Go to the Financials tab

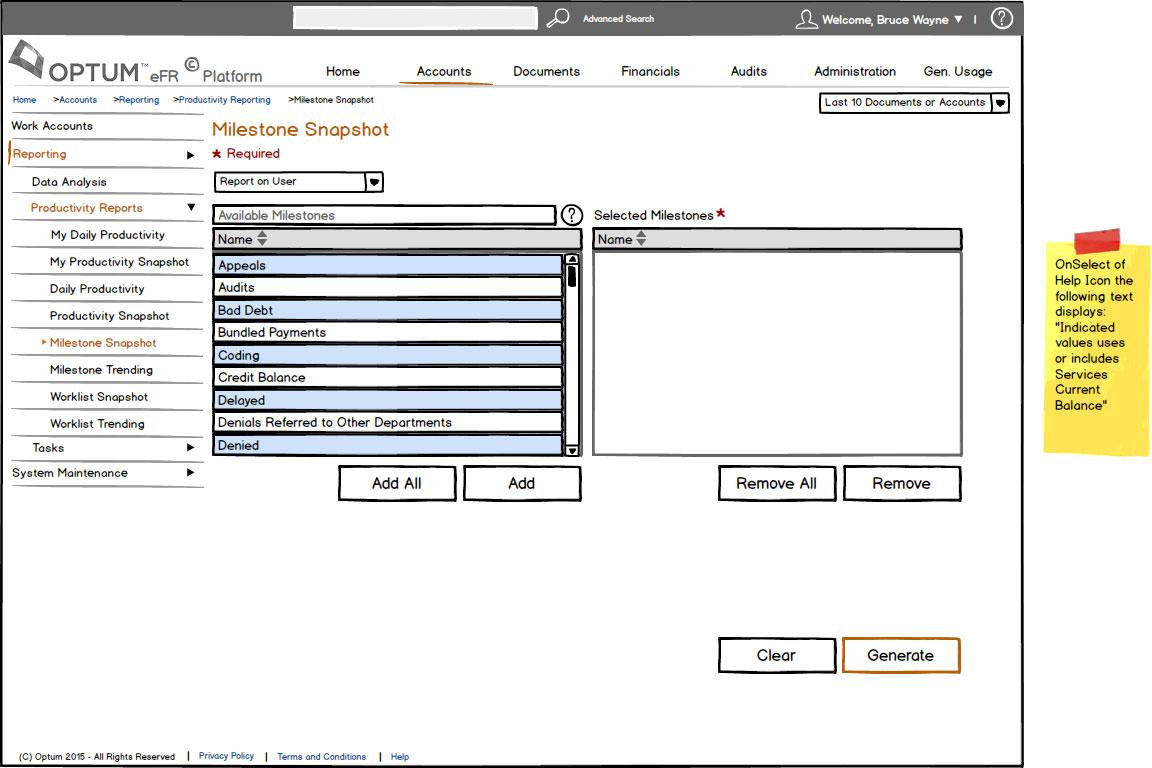650,72
